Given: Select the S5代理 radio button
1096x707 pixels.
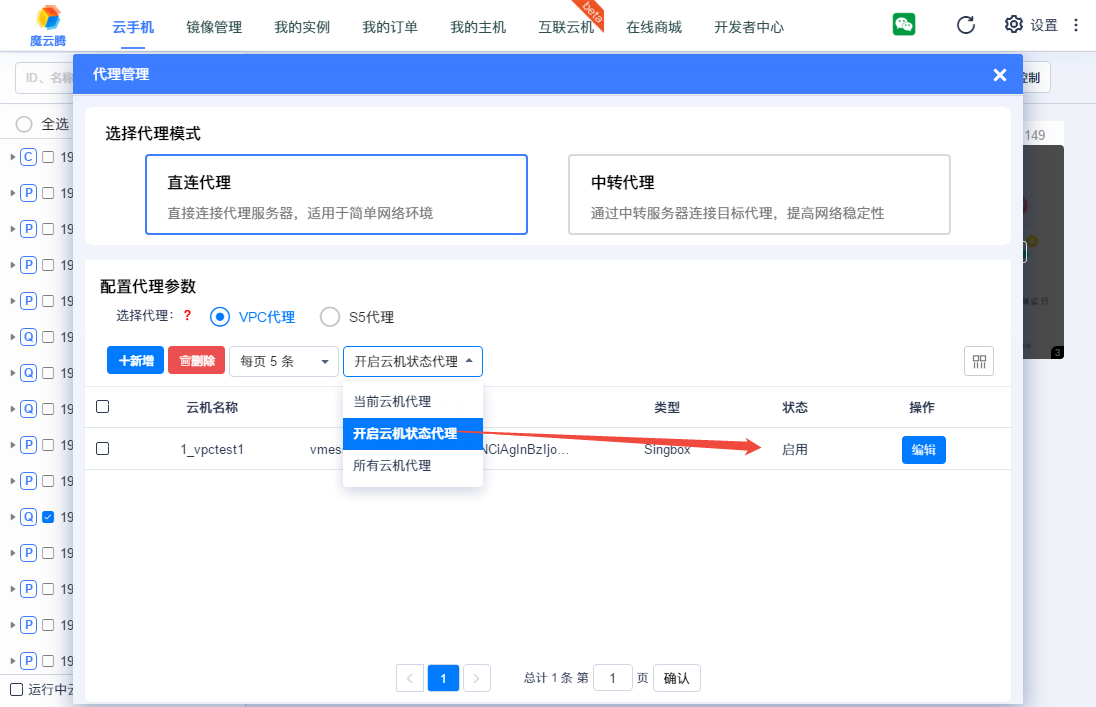Looking at the screenshot, I should 330,317.
